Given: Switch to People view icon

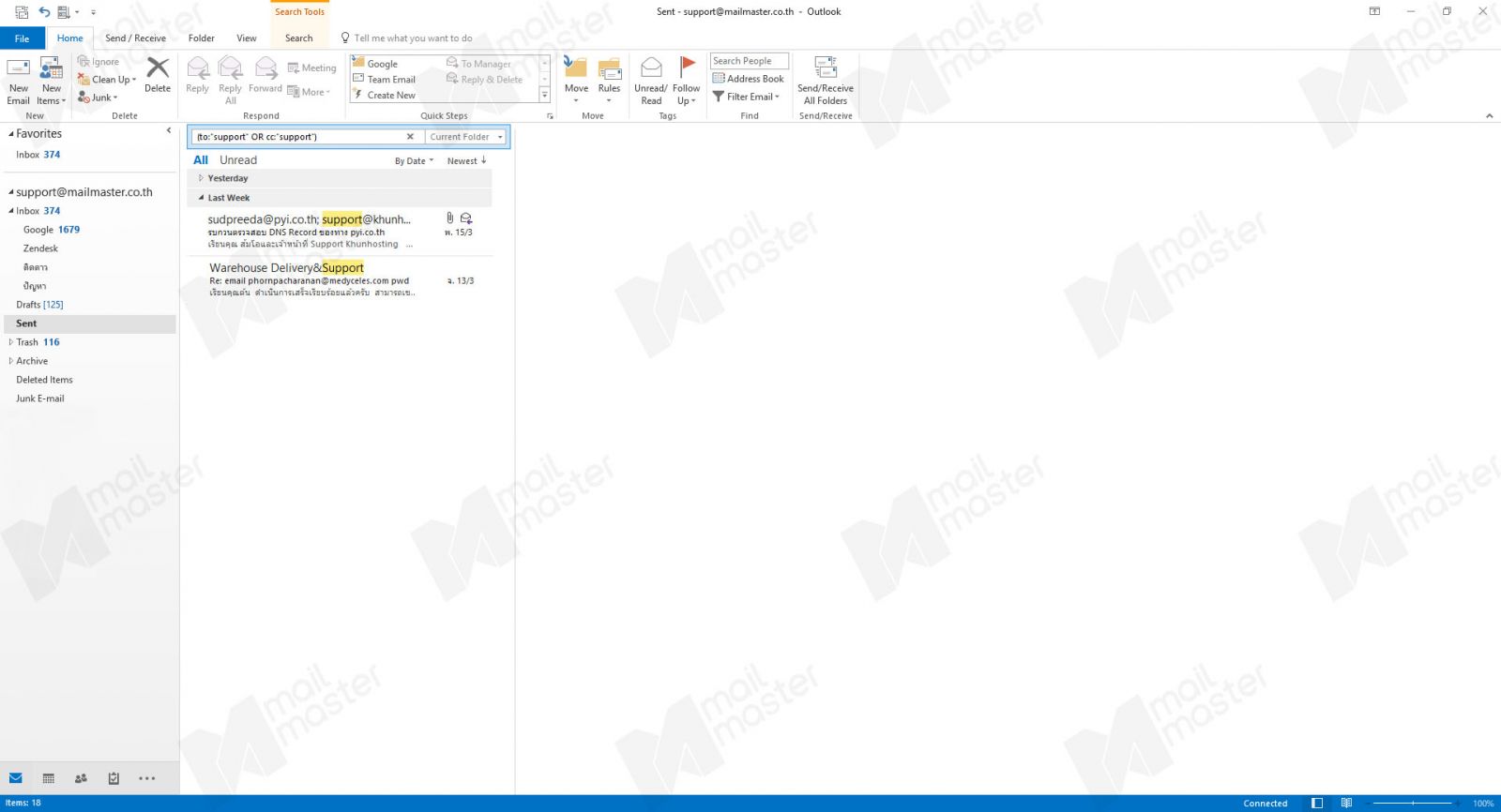Looking at the screenshot, I should pyautogui.click(x=81, y=778).
